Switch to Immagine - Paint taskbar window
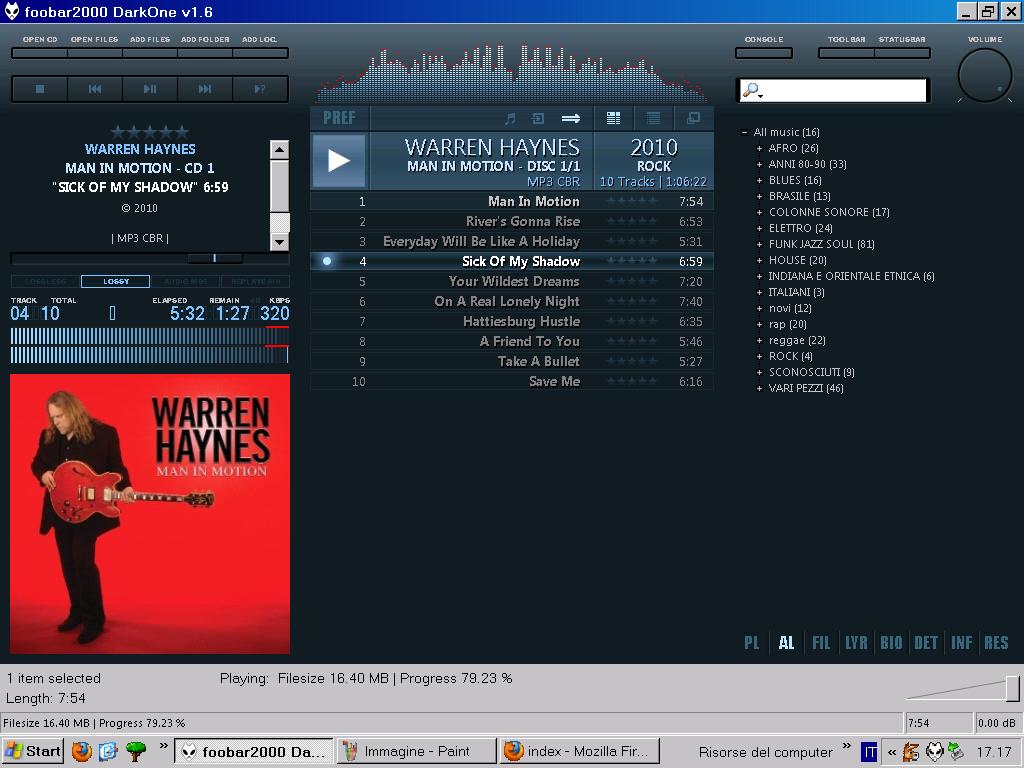This screenshot has height=768, width=1024. (x=416, y=752)
